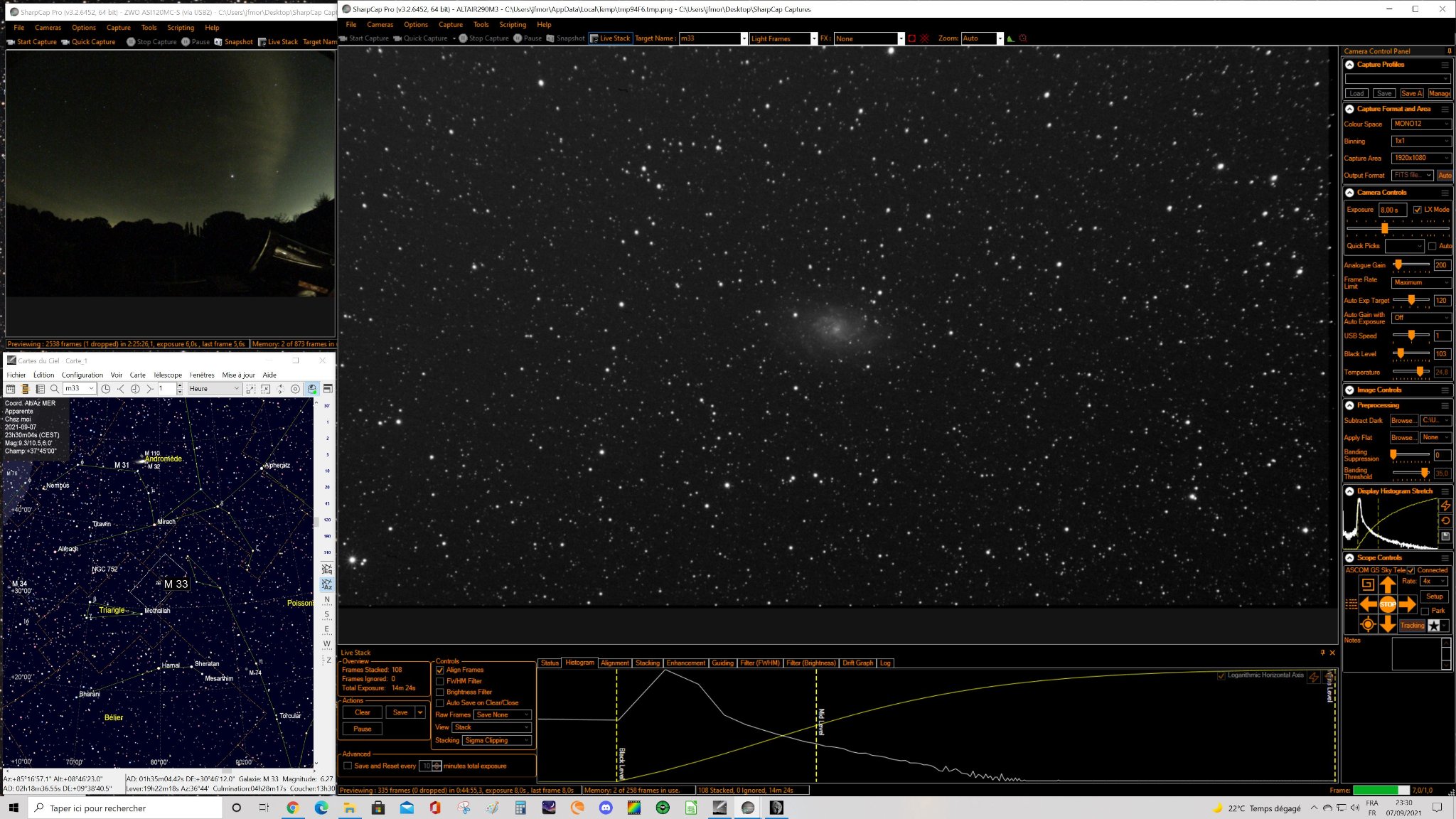Switch to Equatorial coordinates icon in Cartes du Ciel

(326, 569)
